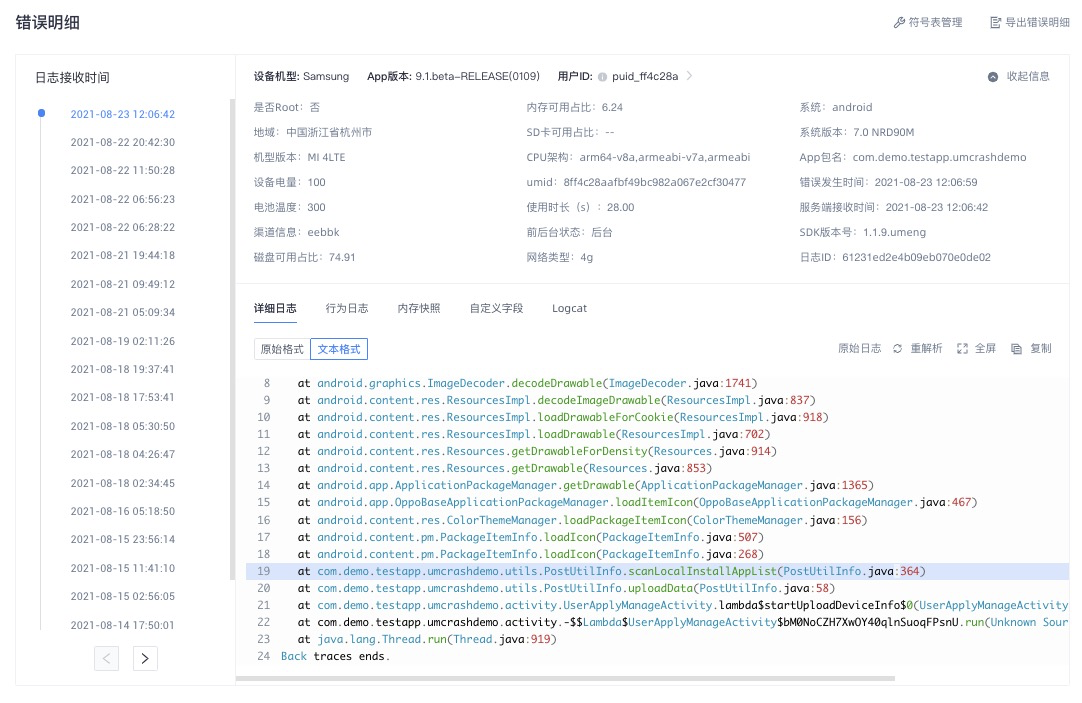Viewport: 1082px width, 703px height.
Task: Select the 文本格式 format toggle
Action: 339,349
